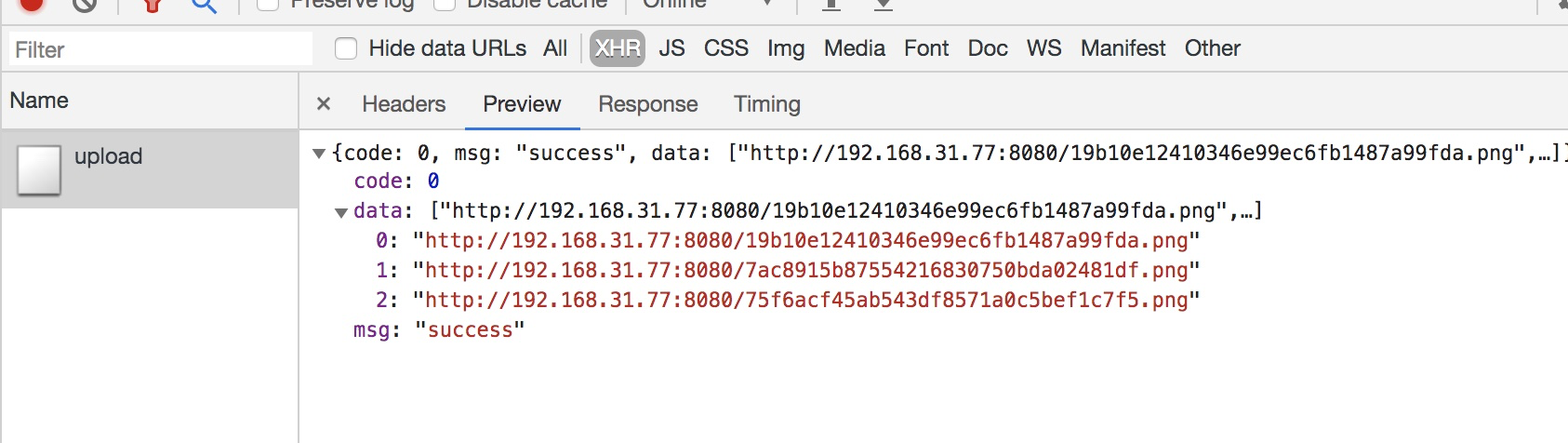Click the export HAR download arrow icon
This screenshot has height=443, width=1568.
click(884, 5)
